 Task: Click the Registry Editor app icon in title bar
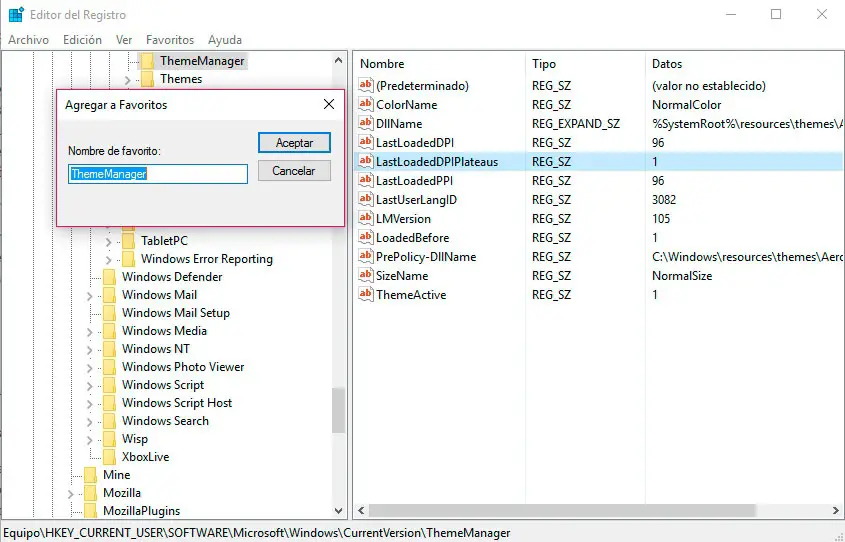(16, 15)
